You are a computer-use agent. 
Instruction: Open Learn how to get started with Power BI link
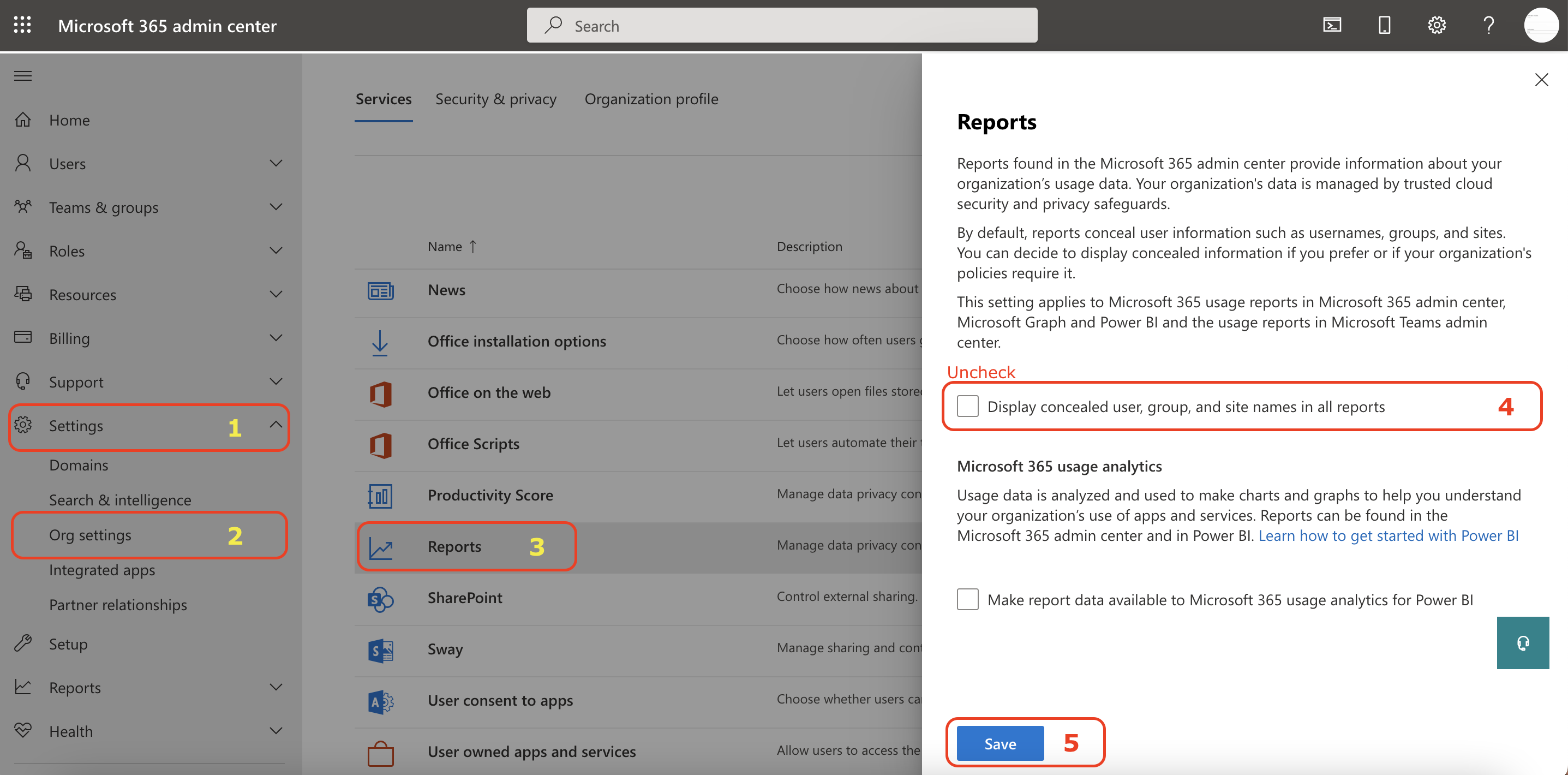click(1388, 535)
